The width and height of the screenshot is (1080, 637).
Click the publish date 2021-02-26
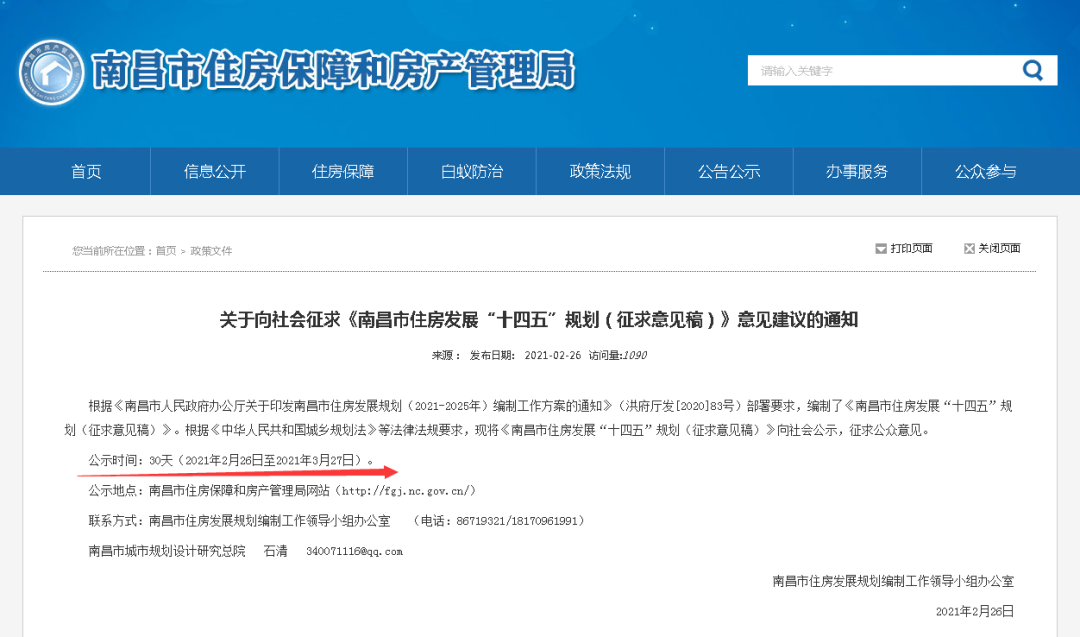552,355
